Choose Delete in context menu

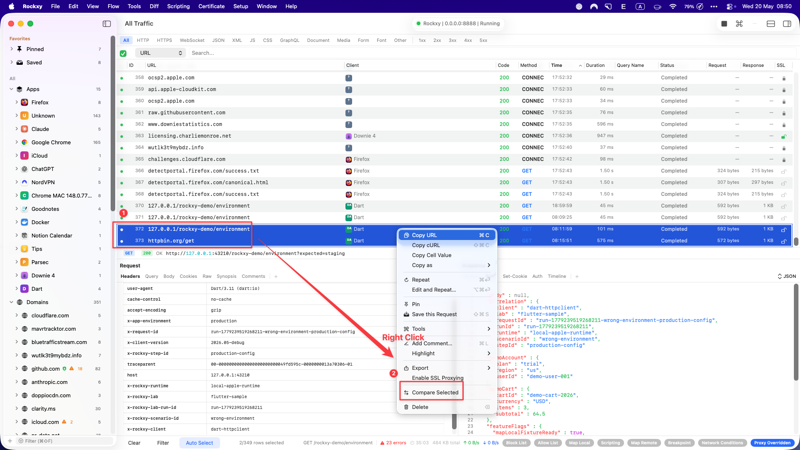tap(446, 407)
